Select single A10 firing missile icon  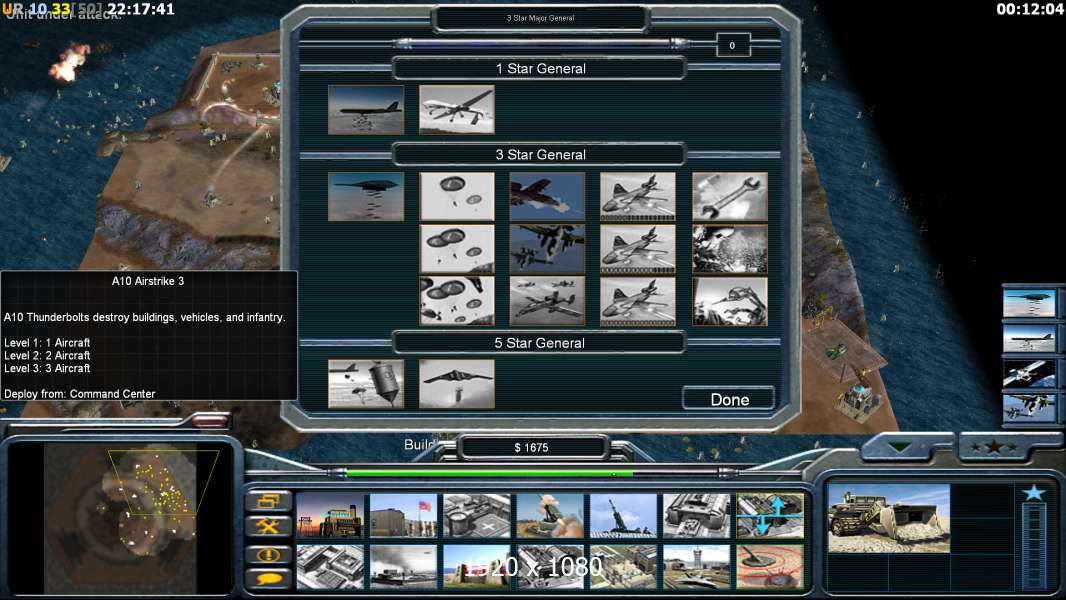coord(547,196)
